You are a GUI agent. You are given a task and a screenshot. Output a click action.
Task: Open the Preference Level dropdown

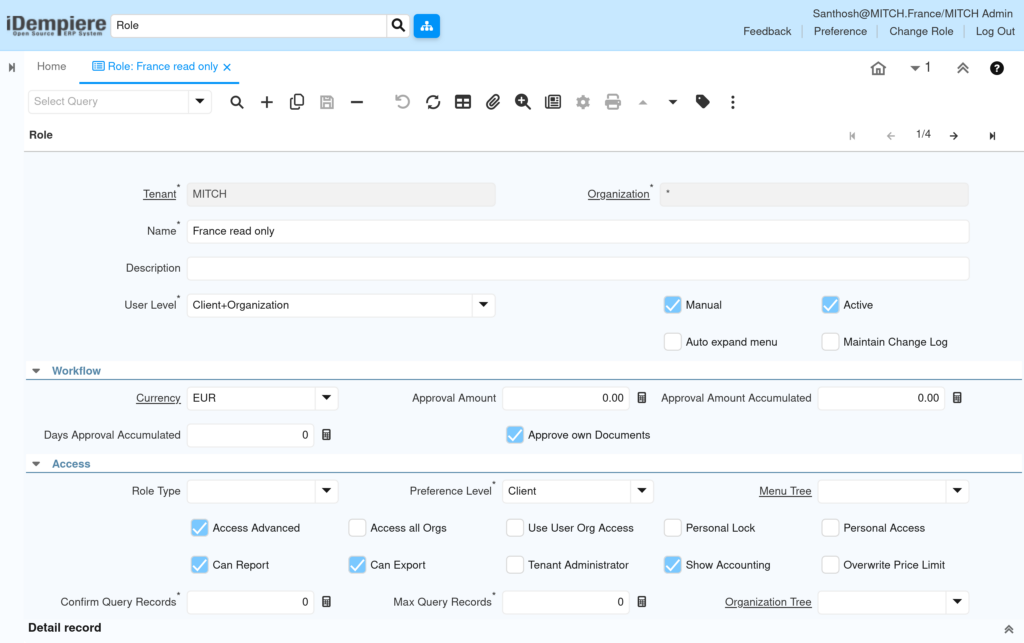coord(642,491)
